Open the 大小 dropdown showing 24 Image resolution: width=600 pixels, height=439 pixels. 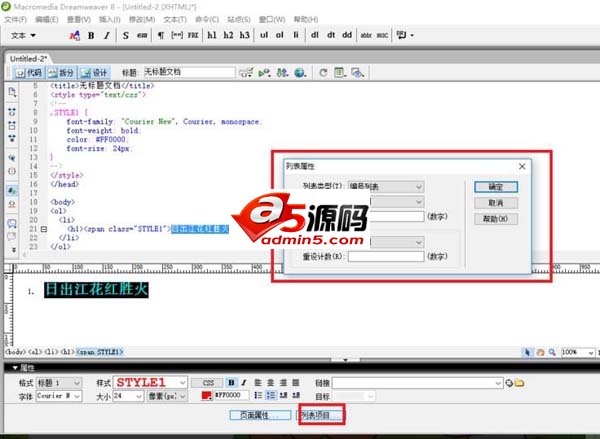[128, 396]
